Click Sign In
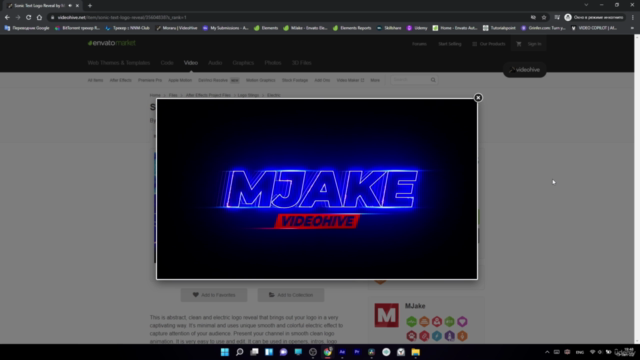 [534, 44]
